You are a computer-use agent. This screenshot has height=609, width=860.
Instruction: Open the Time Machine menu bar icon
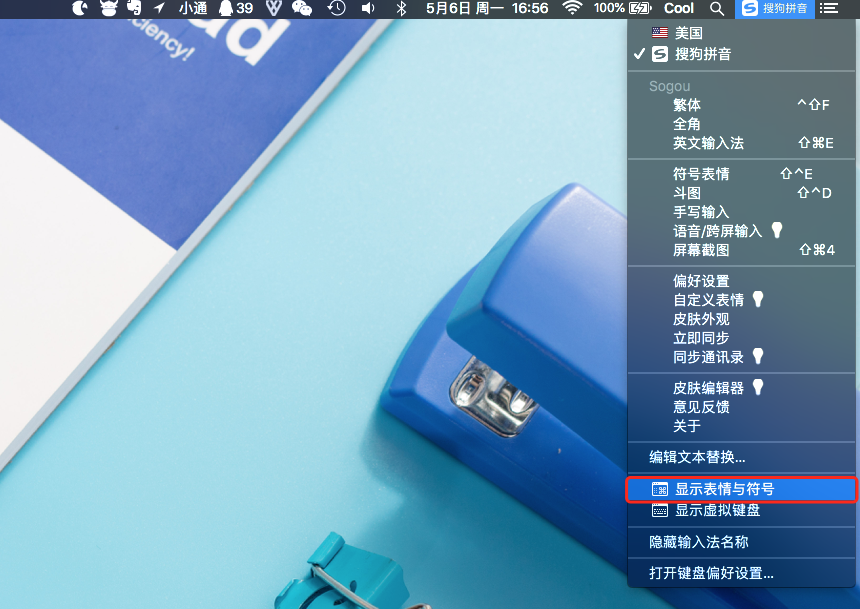click(336, 8)
